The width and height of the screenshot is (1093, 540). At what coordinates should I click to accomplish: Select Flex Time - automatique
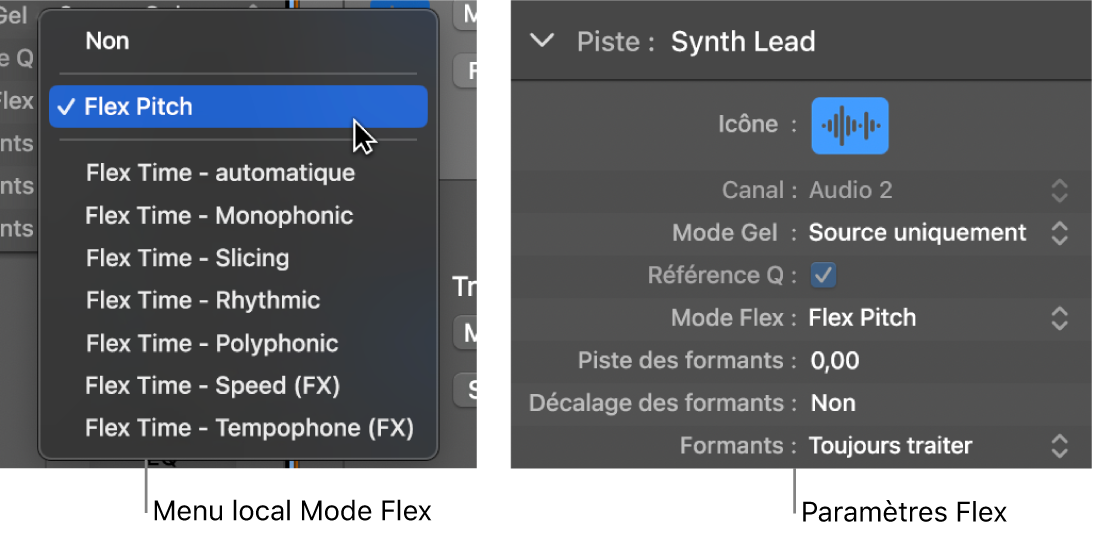220,173
